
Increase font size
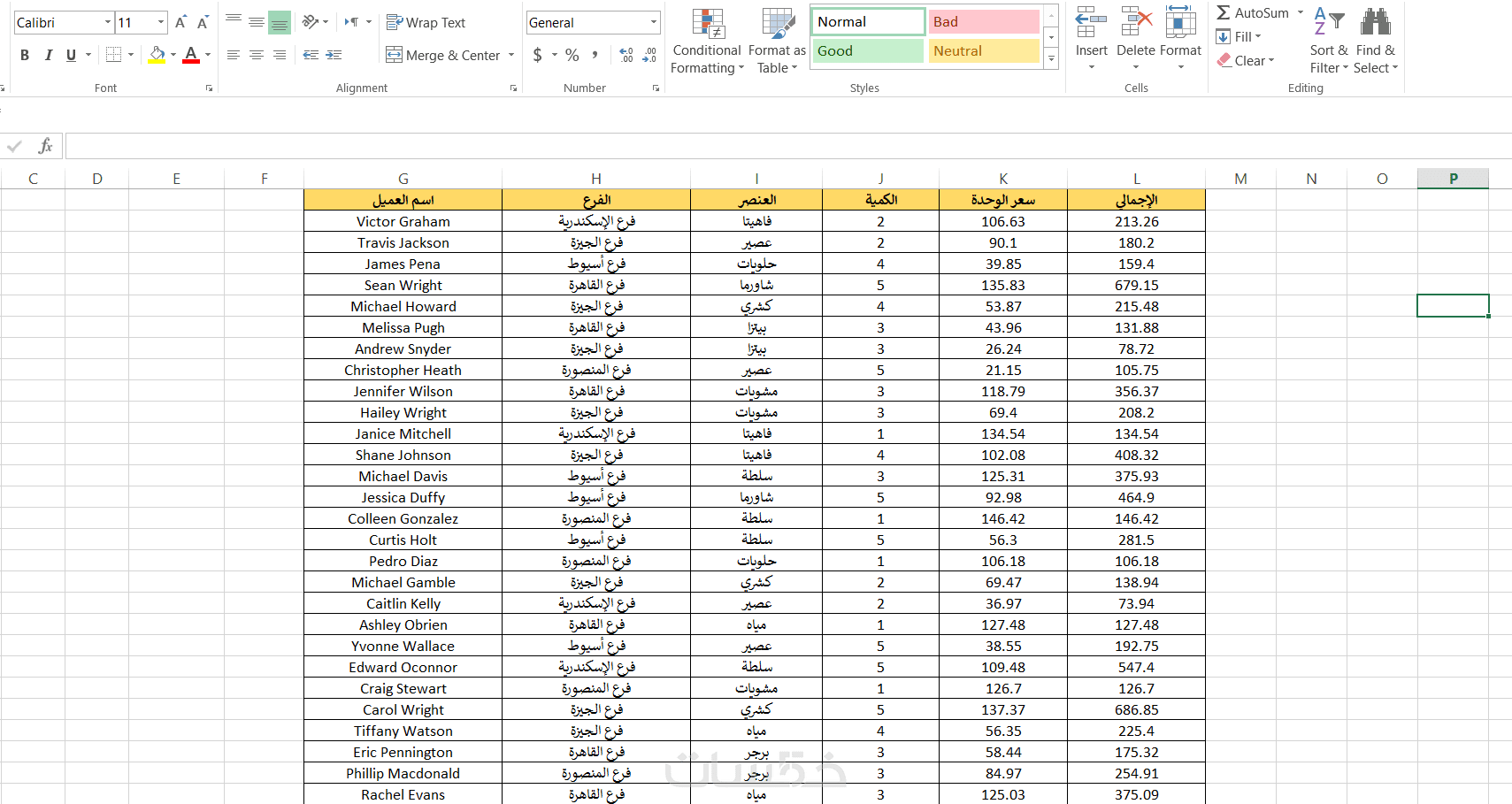[180, 23]
